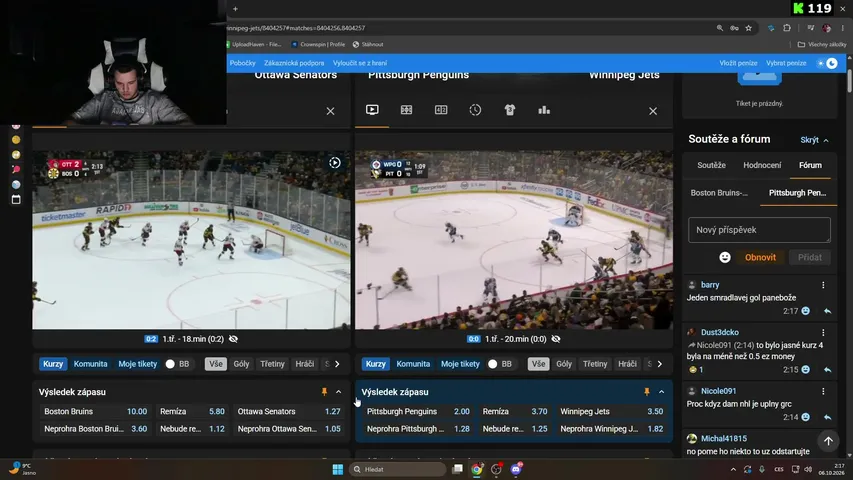Select Komunita tab under Pittsburgh match
Viewport: 853px width, 480px height.
click(413, 364)
